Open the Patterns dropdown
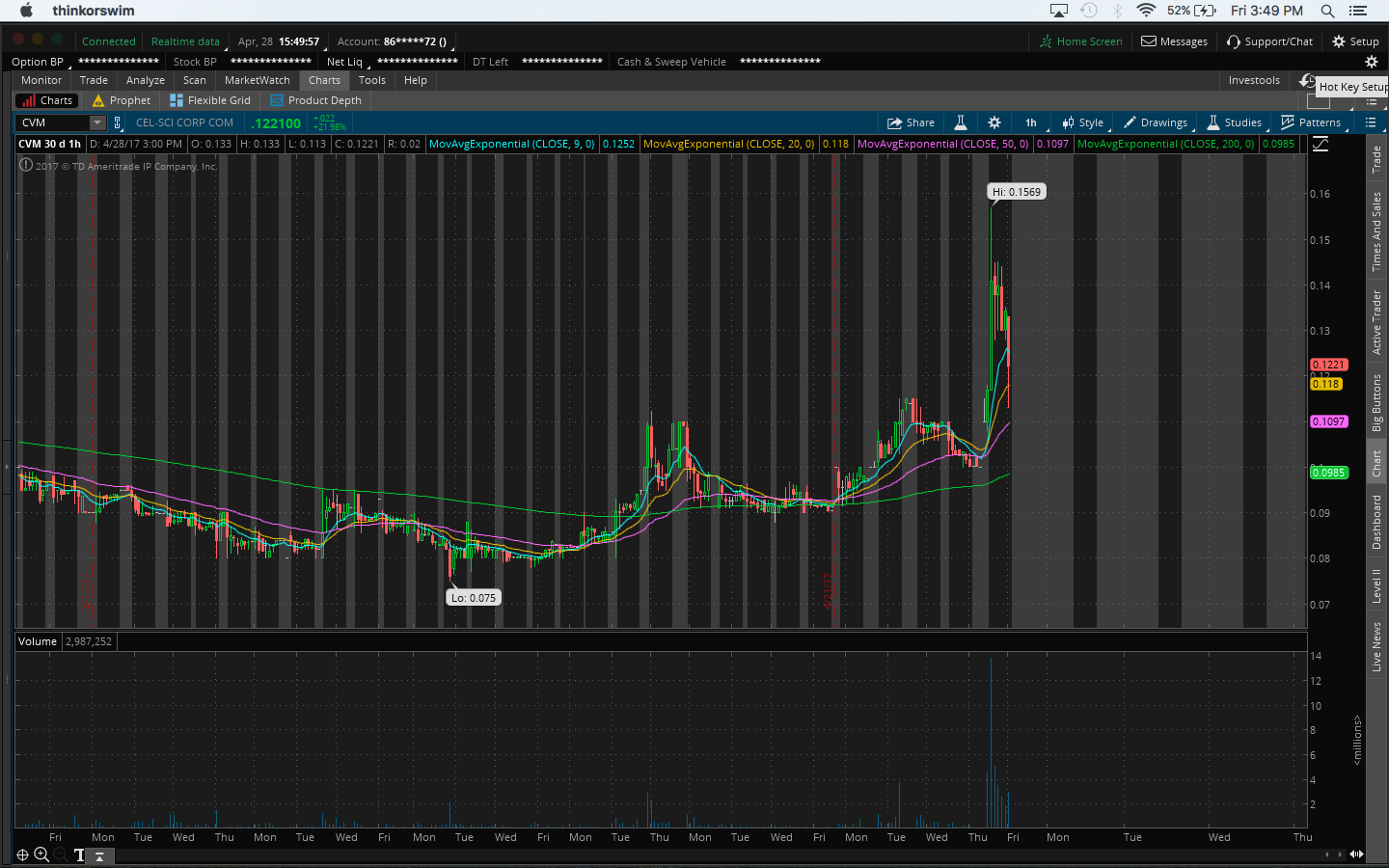This screenshot has width=1389, height=868. (1310, 122)
